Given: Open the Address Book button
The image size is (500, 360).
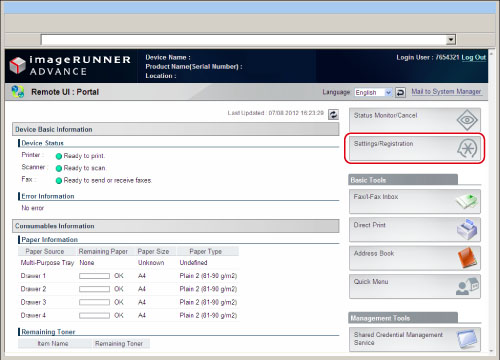Looking at the screenshot, I should point(415,258).
